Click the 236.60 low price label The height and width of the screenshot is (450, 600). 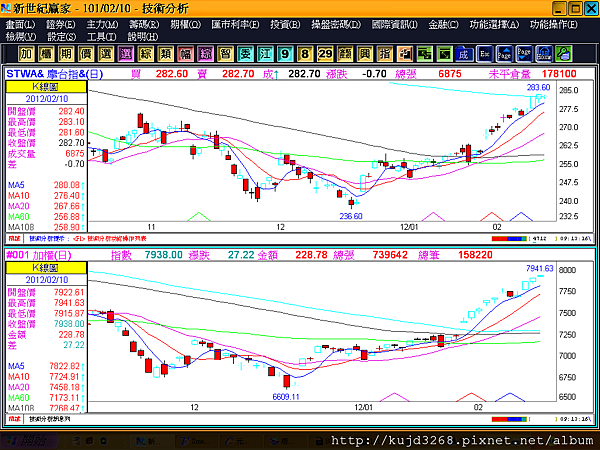tap(351, 216)
